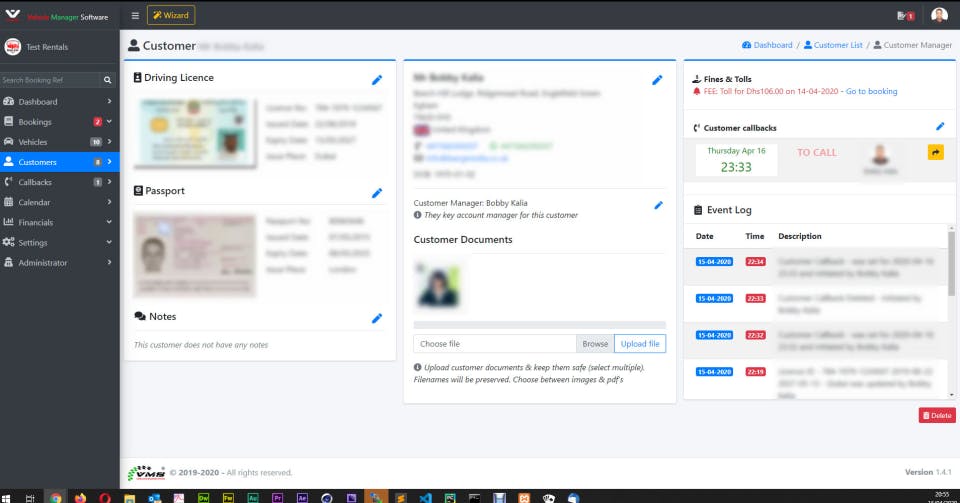Edit Passport with the pencil icon

(x=377, y=193)
